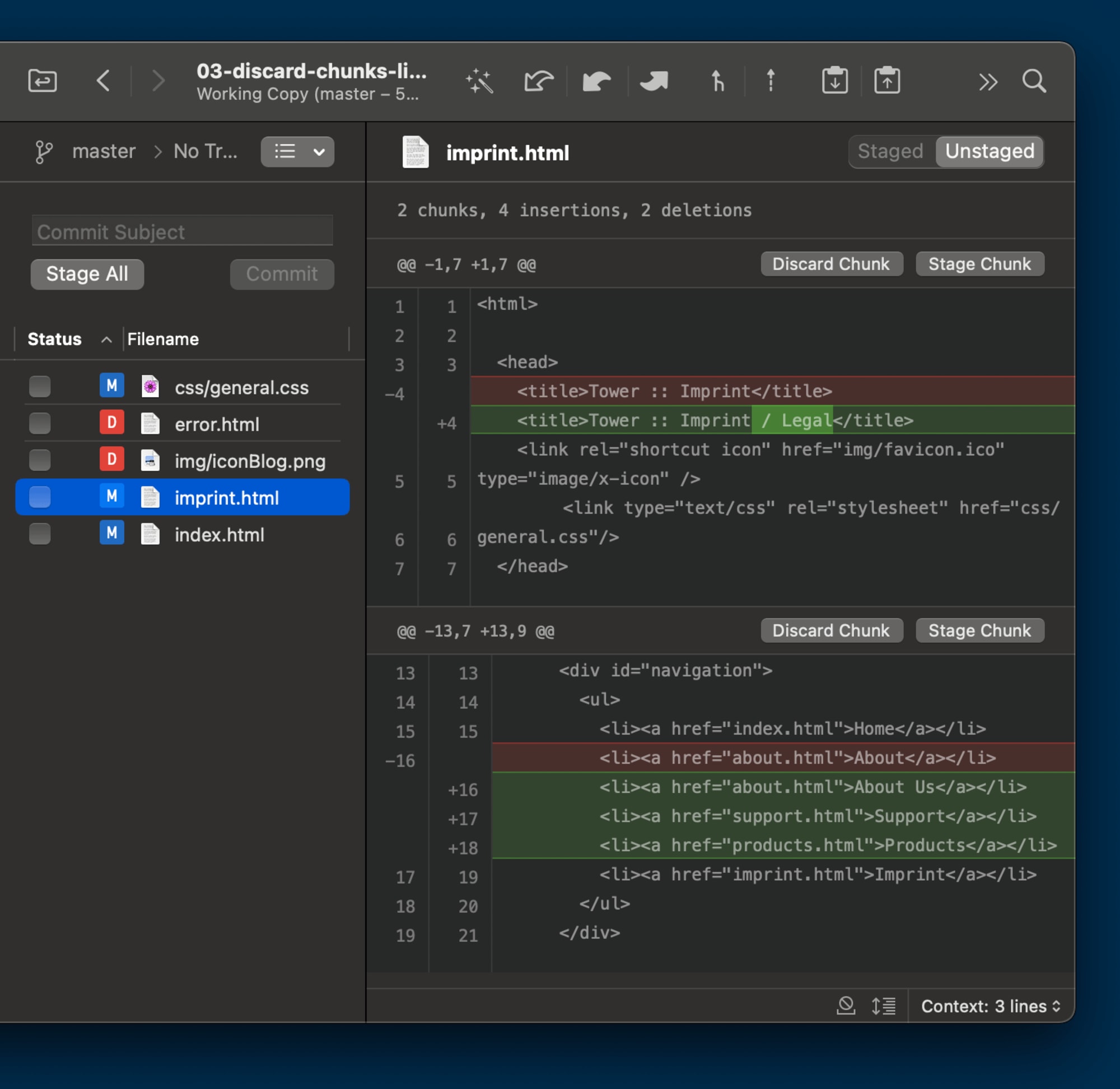Screen dimensions: 1120x1089
Task: Open search with the magnifier icon
Action: (x=1034, y=81)
